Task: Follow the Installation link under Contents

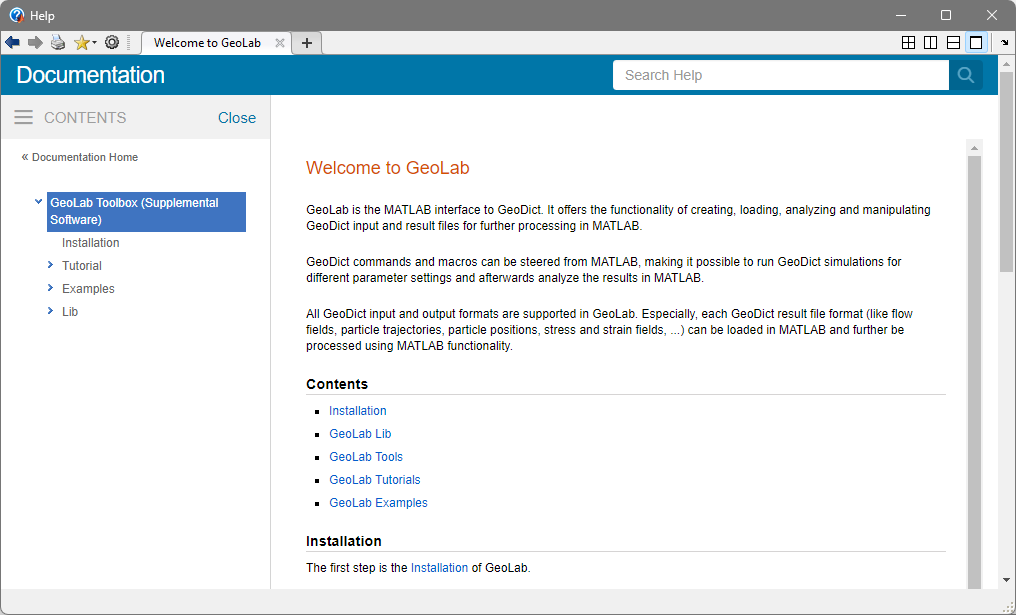Action: point(358,411)
